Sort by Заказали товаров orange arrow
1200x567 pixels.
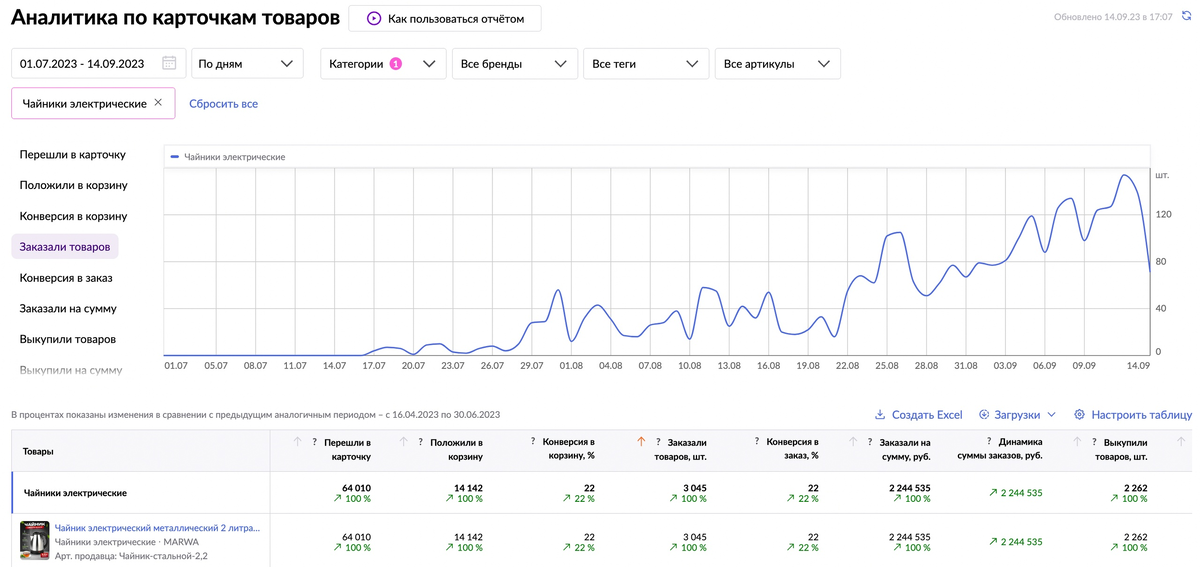[x=641, y=441]
